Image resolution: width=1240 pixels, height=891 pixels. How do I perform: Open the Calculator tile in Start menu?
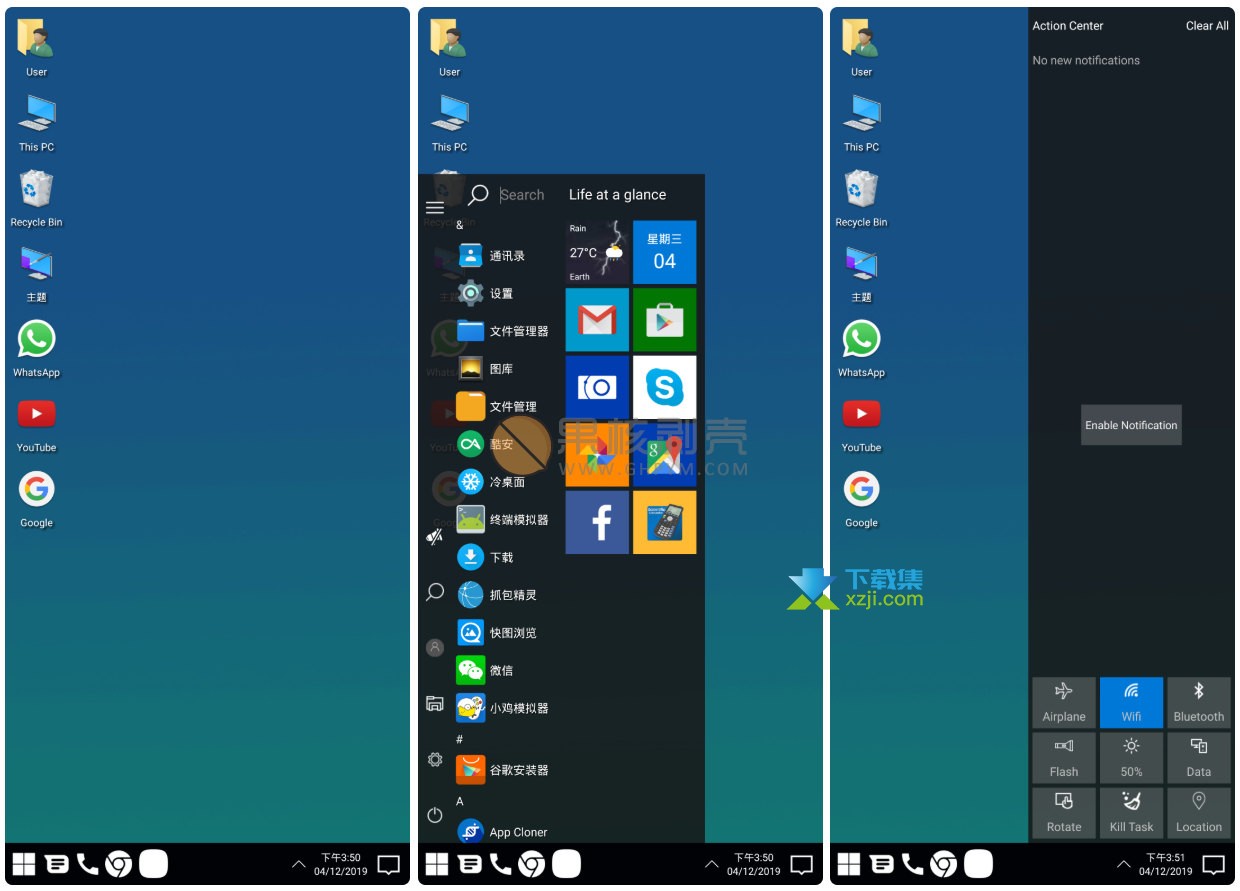(664, 522)
